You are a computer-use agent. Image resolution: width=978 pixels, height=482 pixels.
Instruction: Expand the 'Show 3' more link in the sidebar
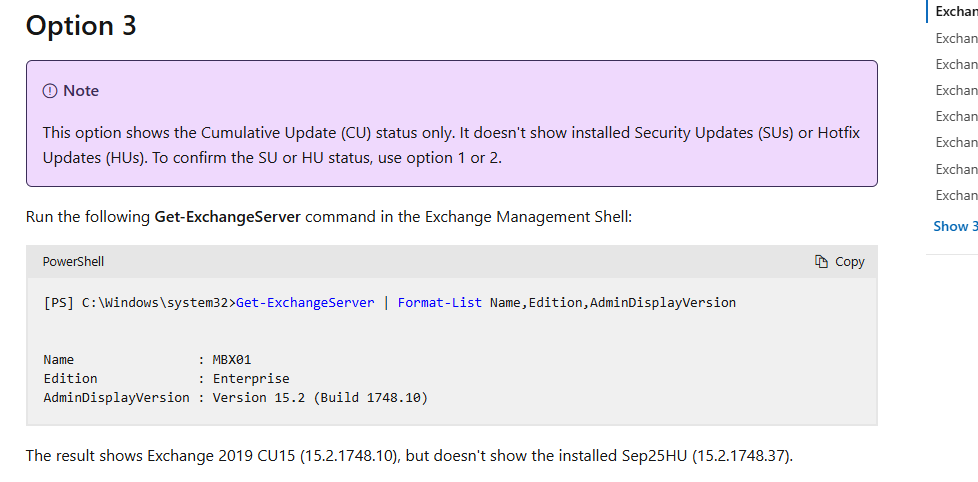(955, 226)
